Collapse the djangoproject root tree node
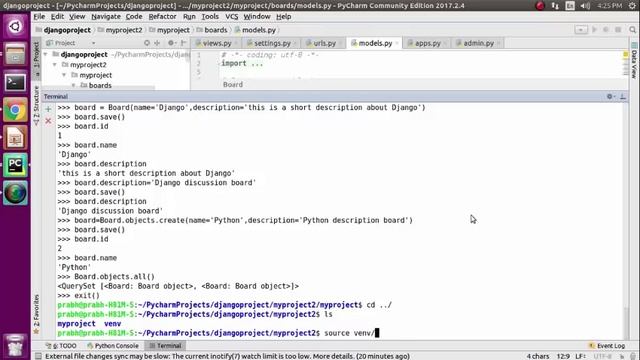Viewport: 640px width, 360px height. click(45, 54)
